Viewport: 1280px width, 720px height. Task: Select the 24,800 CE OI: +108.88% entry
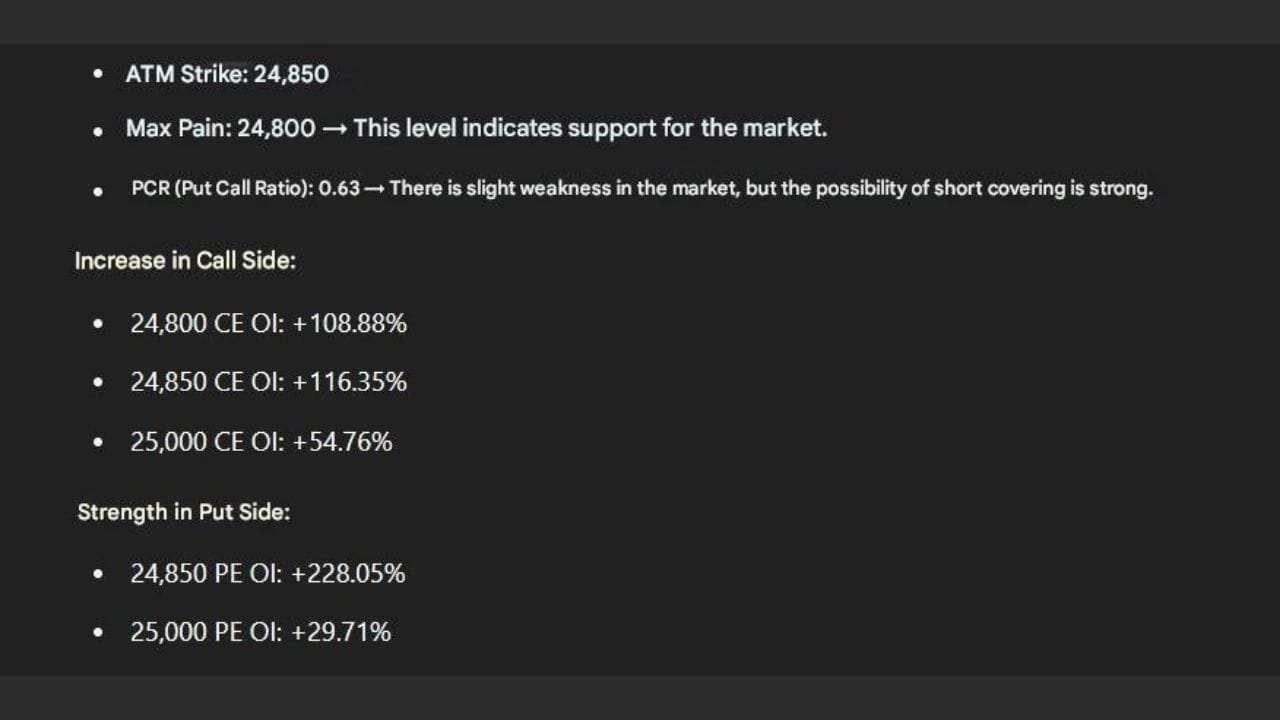(268, 324)
